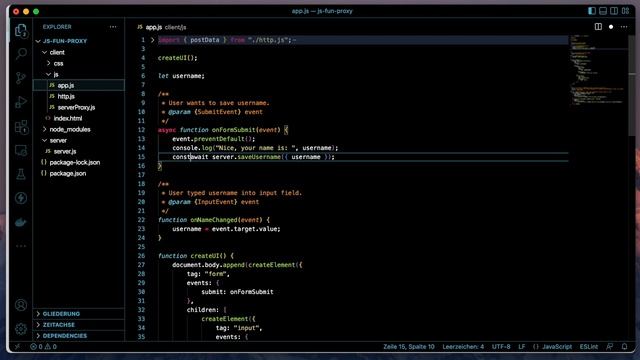The width and height of the screenshot is (640, 360).
Task: Open Source Control view
Action: click(21, 78)
